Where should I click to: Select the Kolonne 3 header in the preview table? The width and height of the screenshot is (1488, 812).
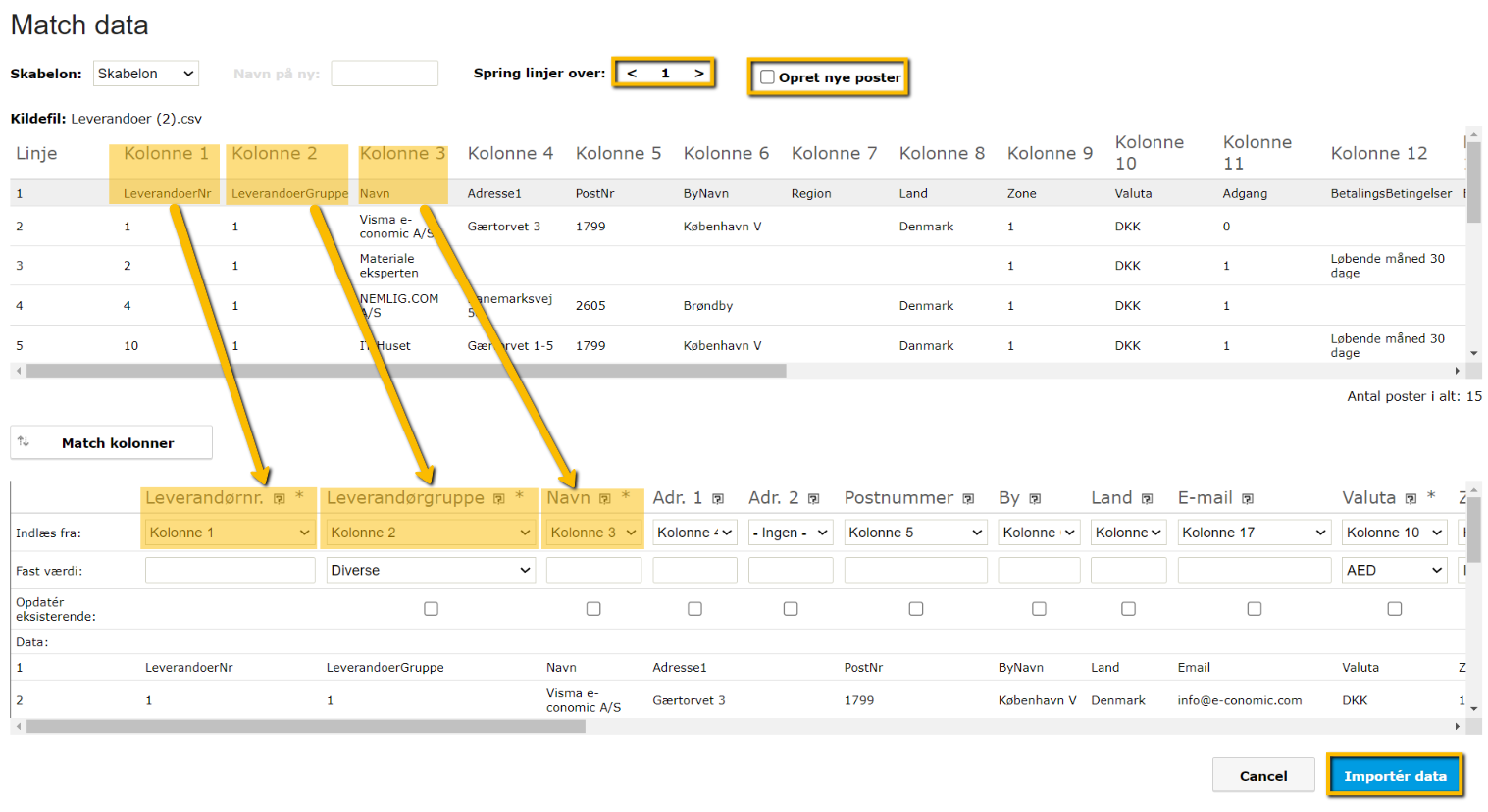coord(401,153)
